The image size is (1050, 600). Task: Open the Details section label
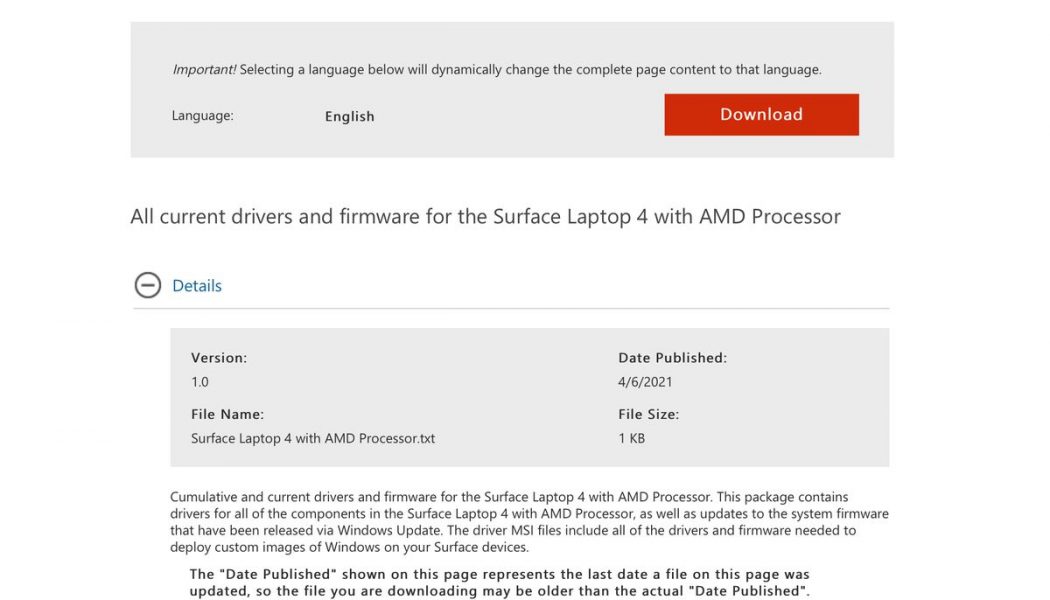click(x=196, y=286)
